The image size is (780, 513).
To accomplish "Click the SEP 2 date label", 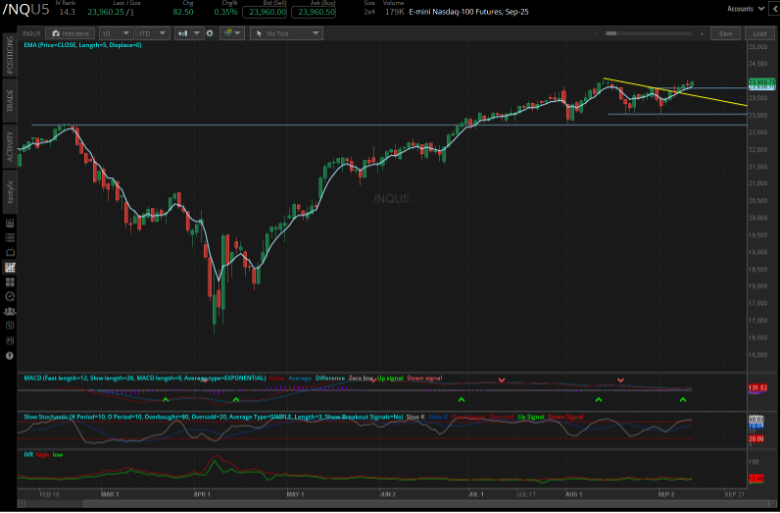I will point(666,494).
